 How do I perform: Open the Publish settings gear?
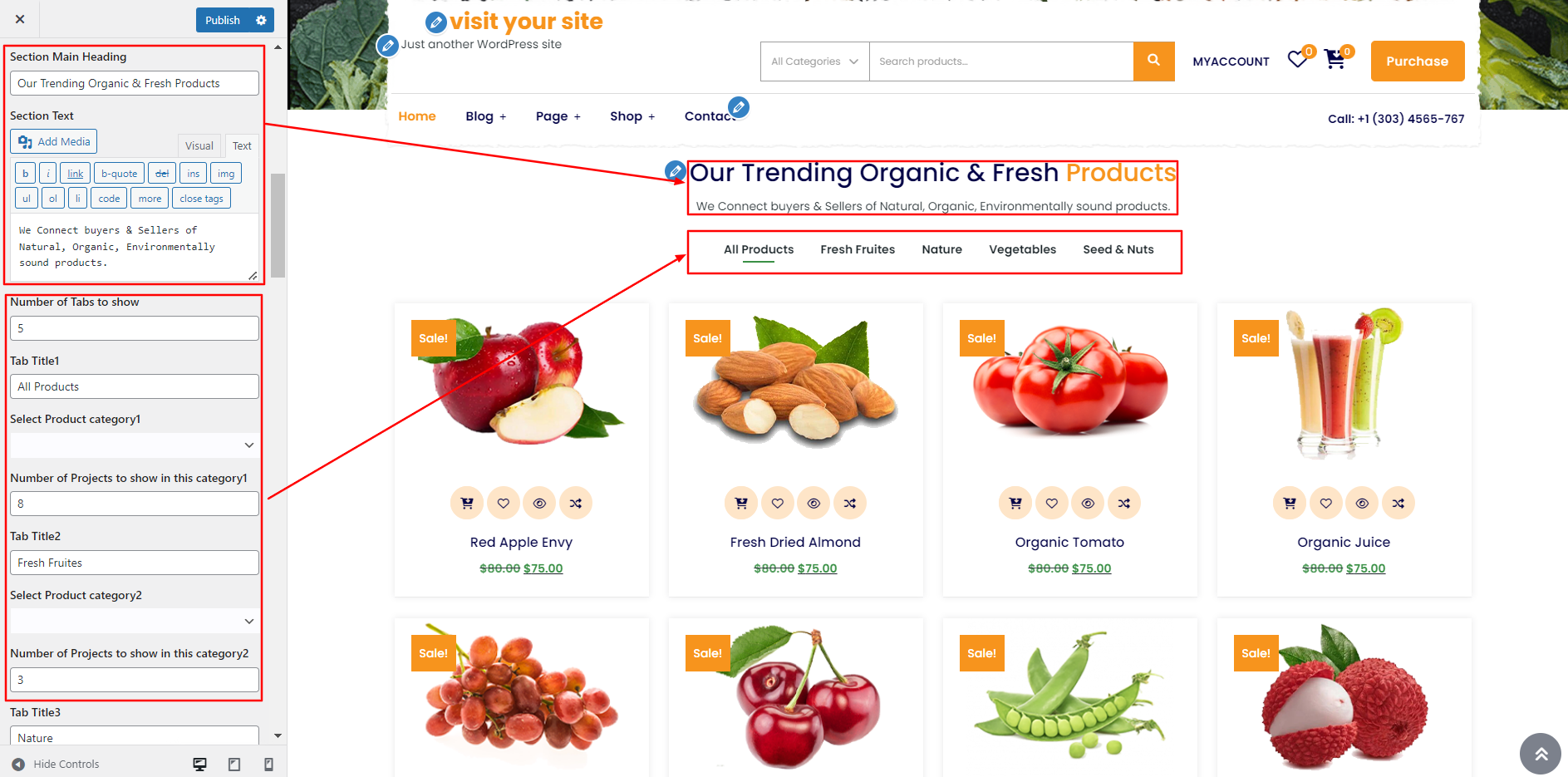pyautogui.click(x=261, y=20)
